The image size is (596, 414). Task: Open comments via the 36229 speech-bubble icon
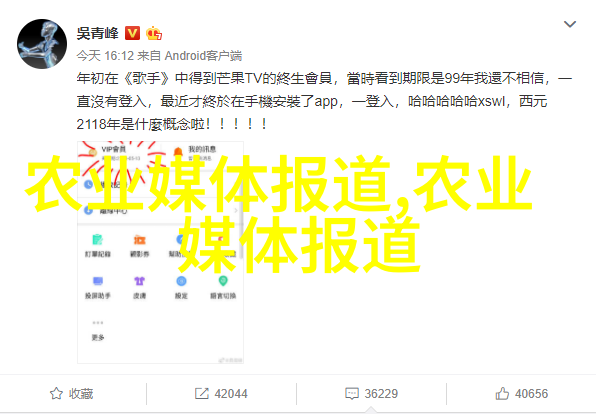tap(352, 393)
